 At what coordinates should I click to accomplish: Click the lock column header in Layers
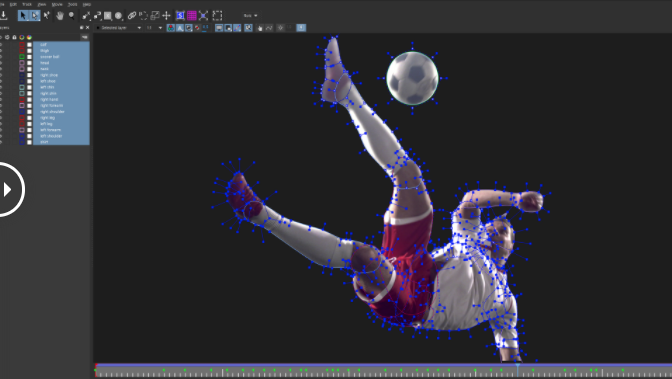[14, 37]
